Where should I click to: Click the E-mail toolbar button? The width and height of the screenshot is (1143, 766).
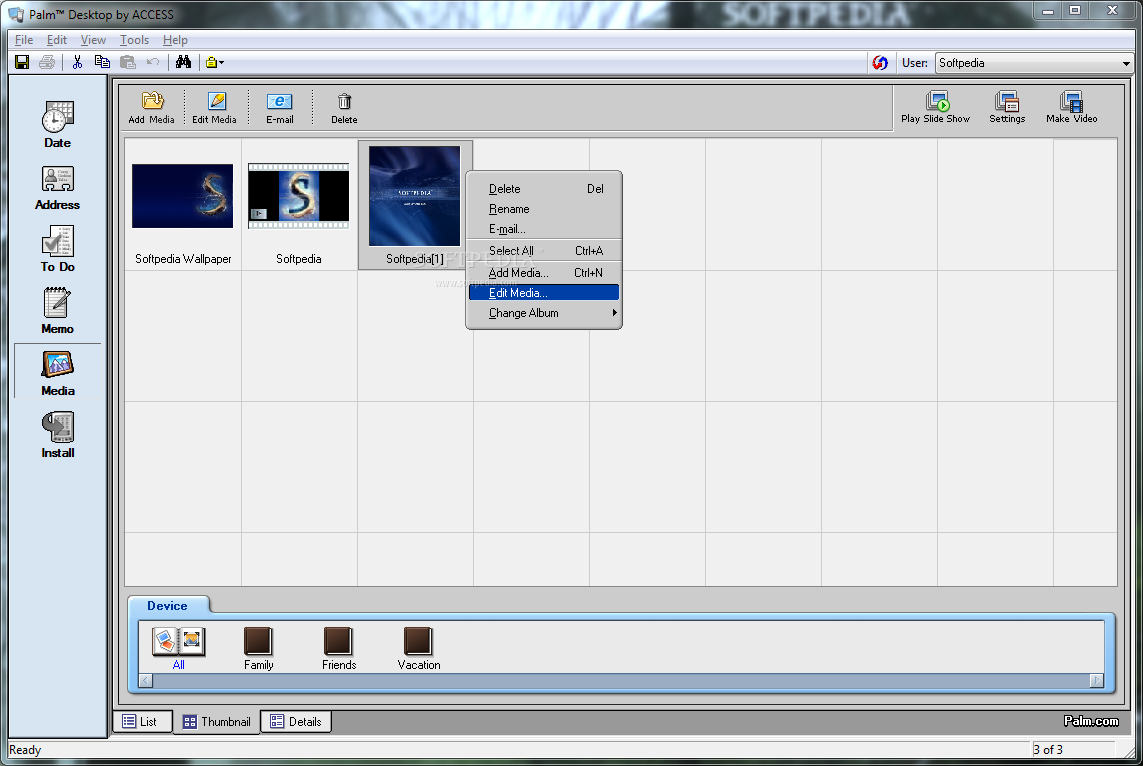point(280,108)
